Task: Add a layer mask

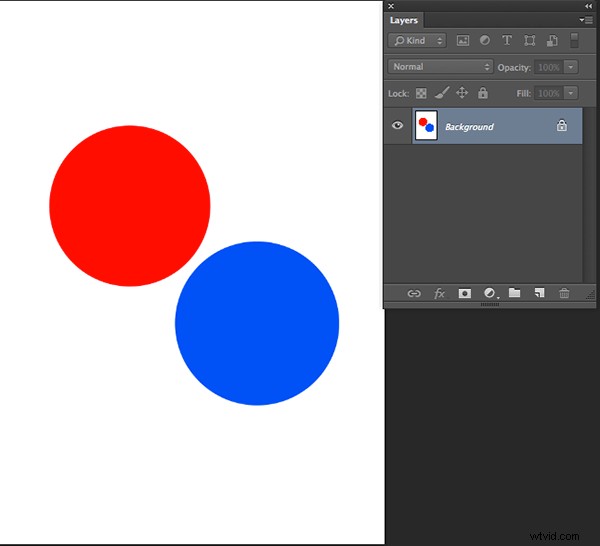Action: coord(465,293)
